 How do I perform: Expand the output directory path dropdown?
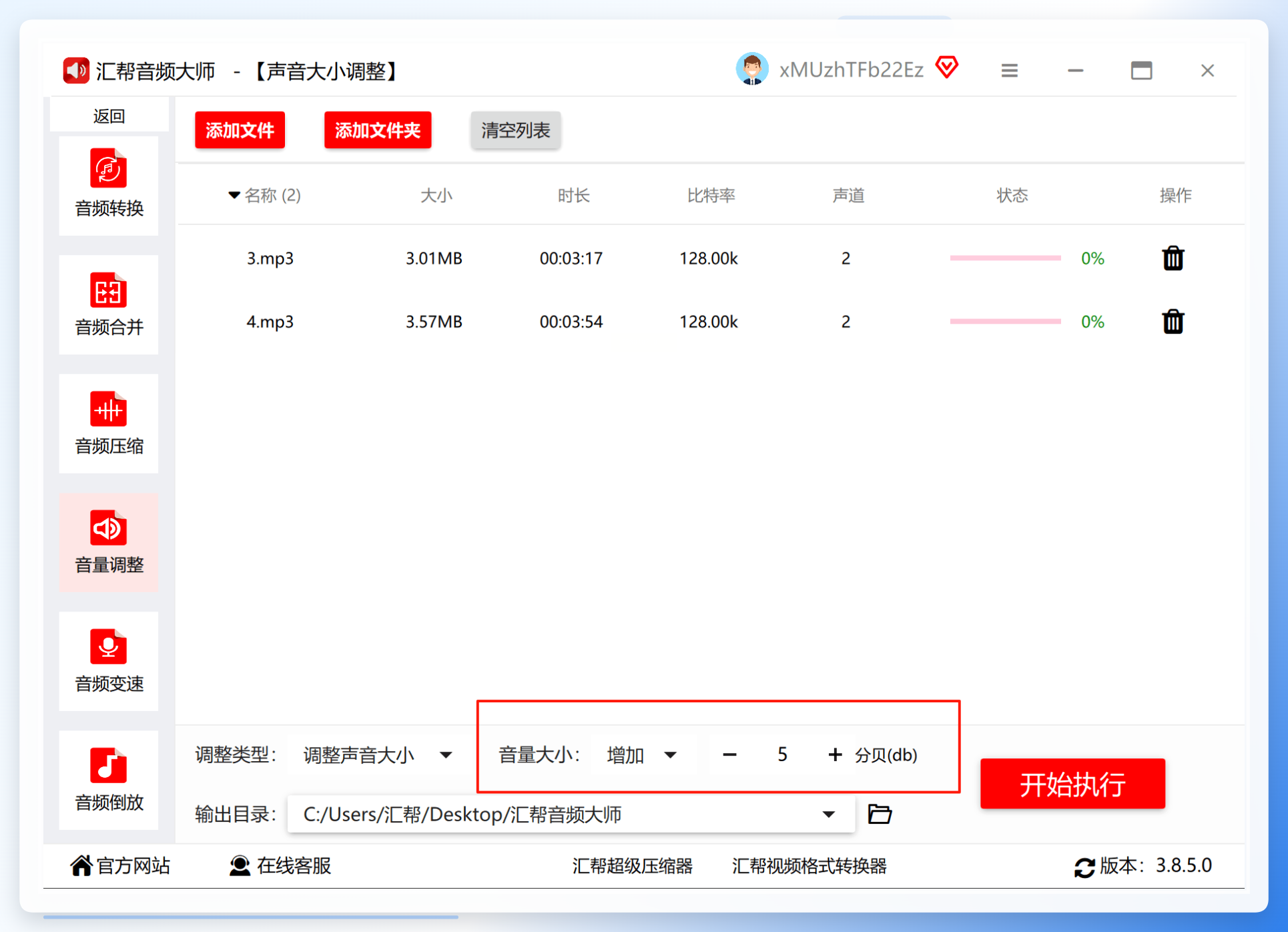click(x=828, y=814)
